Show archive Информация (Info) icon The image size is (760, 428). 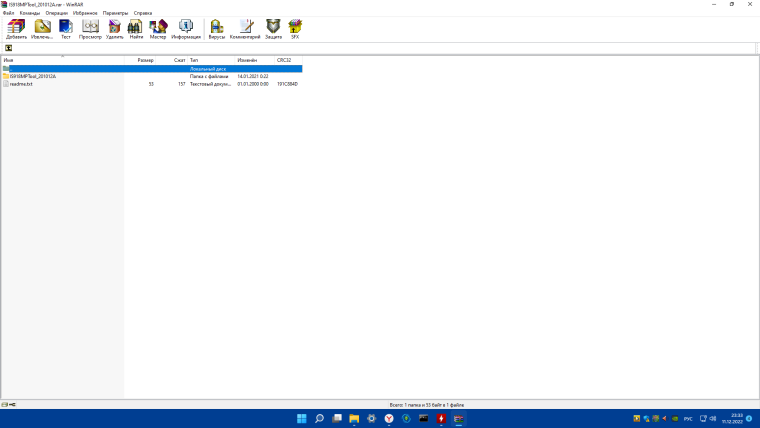pos(186,28)
